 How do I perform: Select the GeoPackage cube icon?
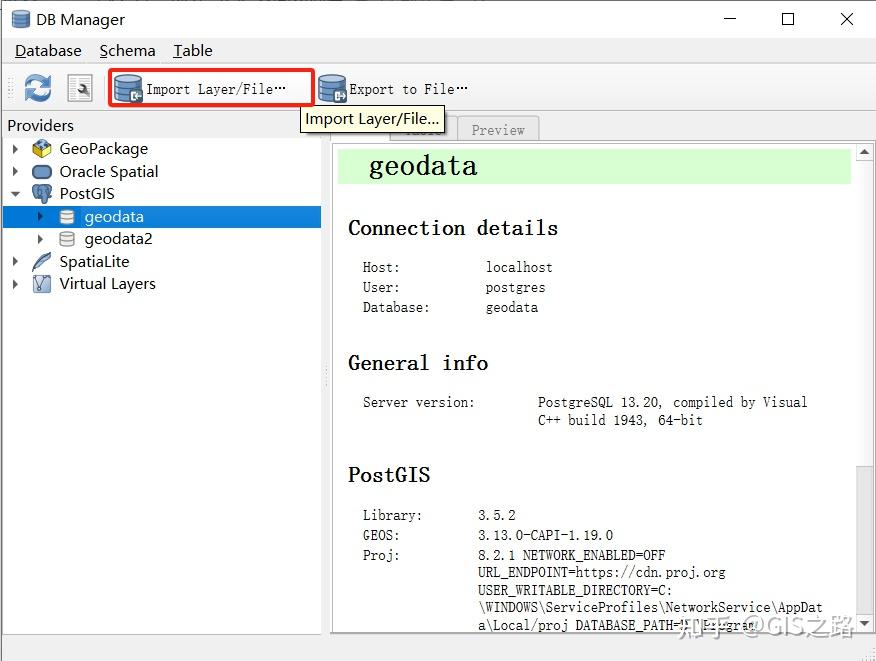tap(41, 148)
